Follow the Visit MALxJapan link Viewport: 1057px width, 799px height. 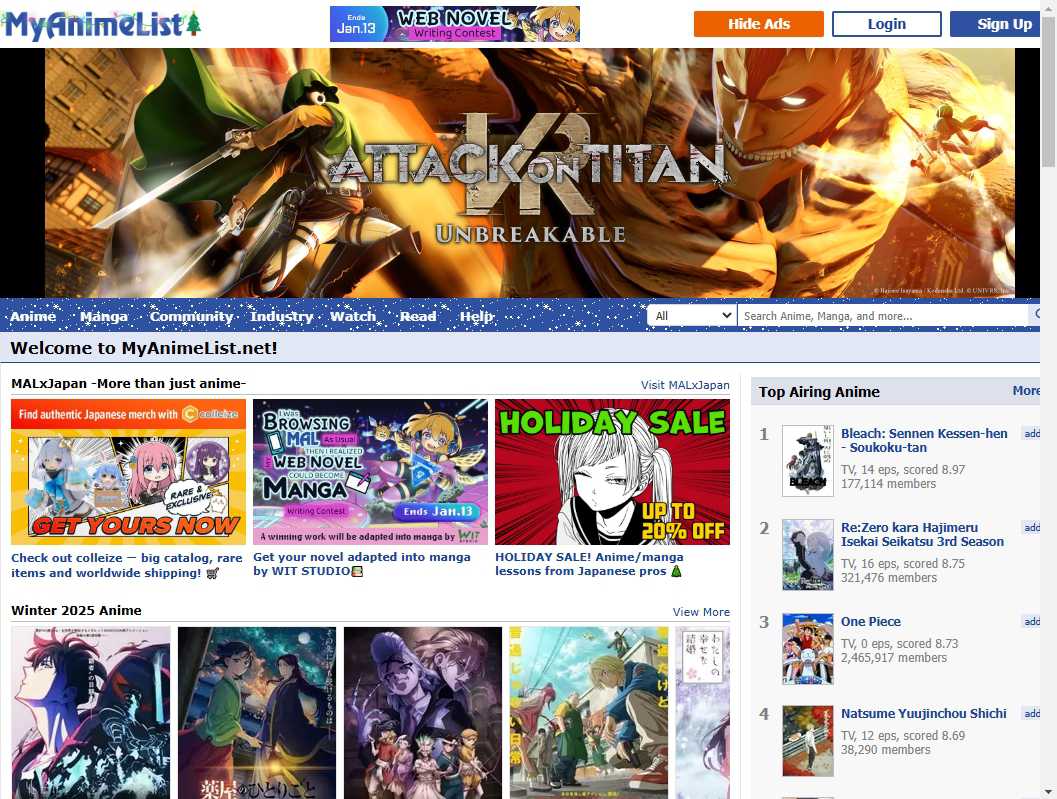pos(685,385)
